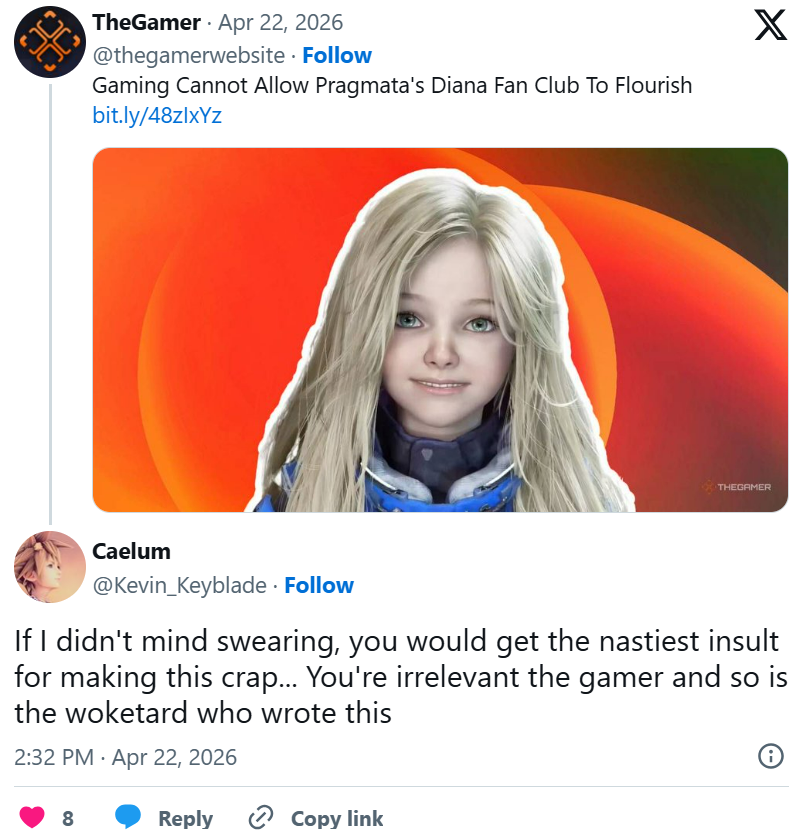Visit the @thegamerwebsite handle
Viewport: 803px width, 838px height.
click(x=188, y=56)
